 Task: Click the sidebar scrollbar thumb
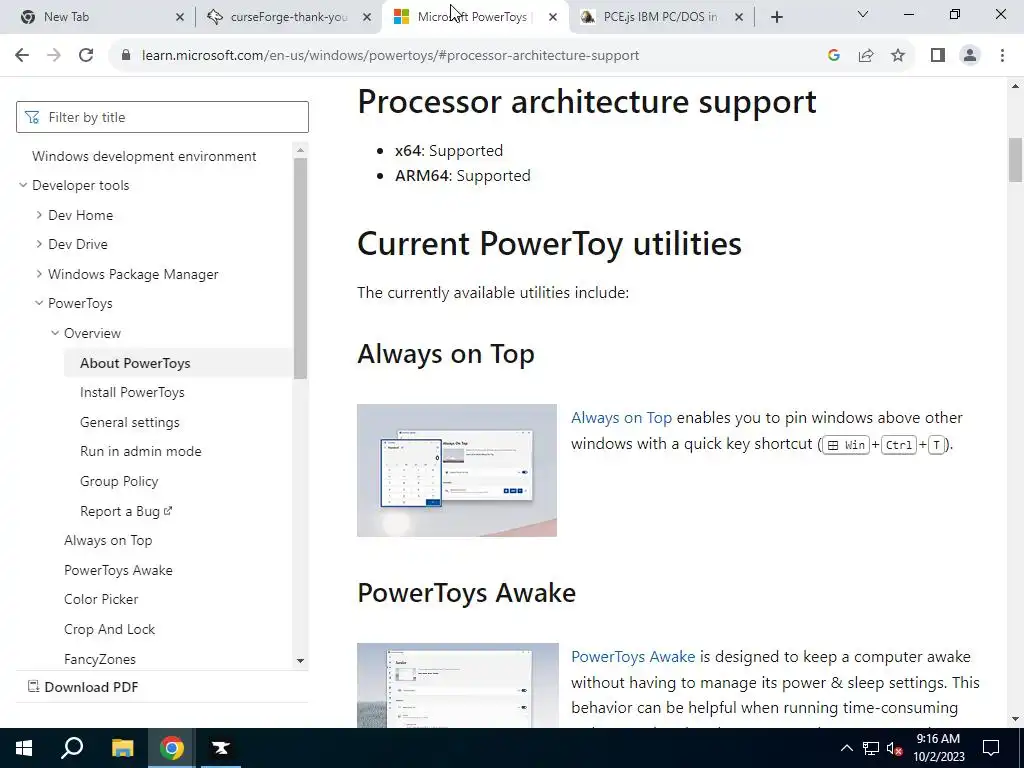(300, 268)
